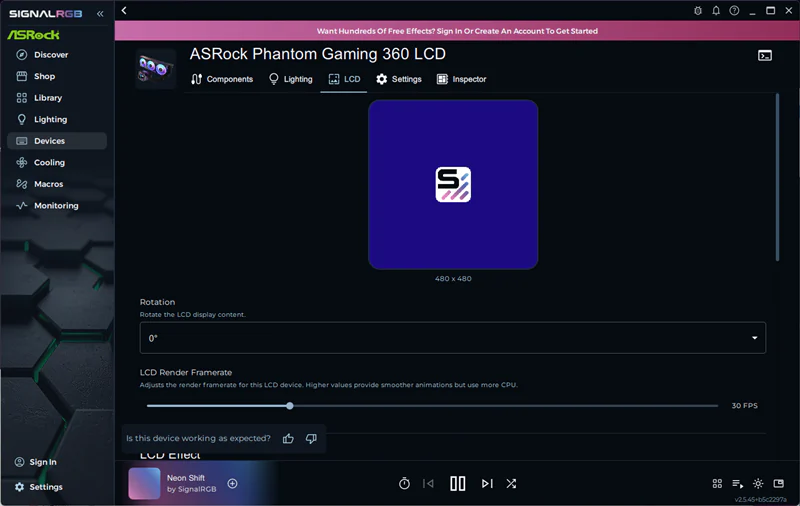Open the effect playlist queue
Viewport: 800px width, 506px height.
click(x=737, y=483)
